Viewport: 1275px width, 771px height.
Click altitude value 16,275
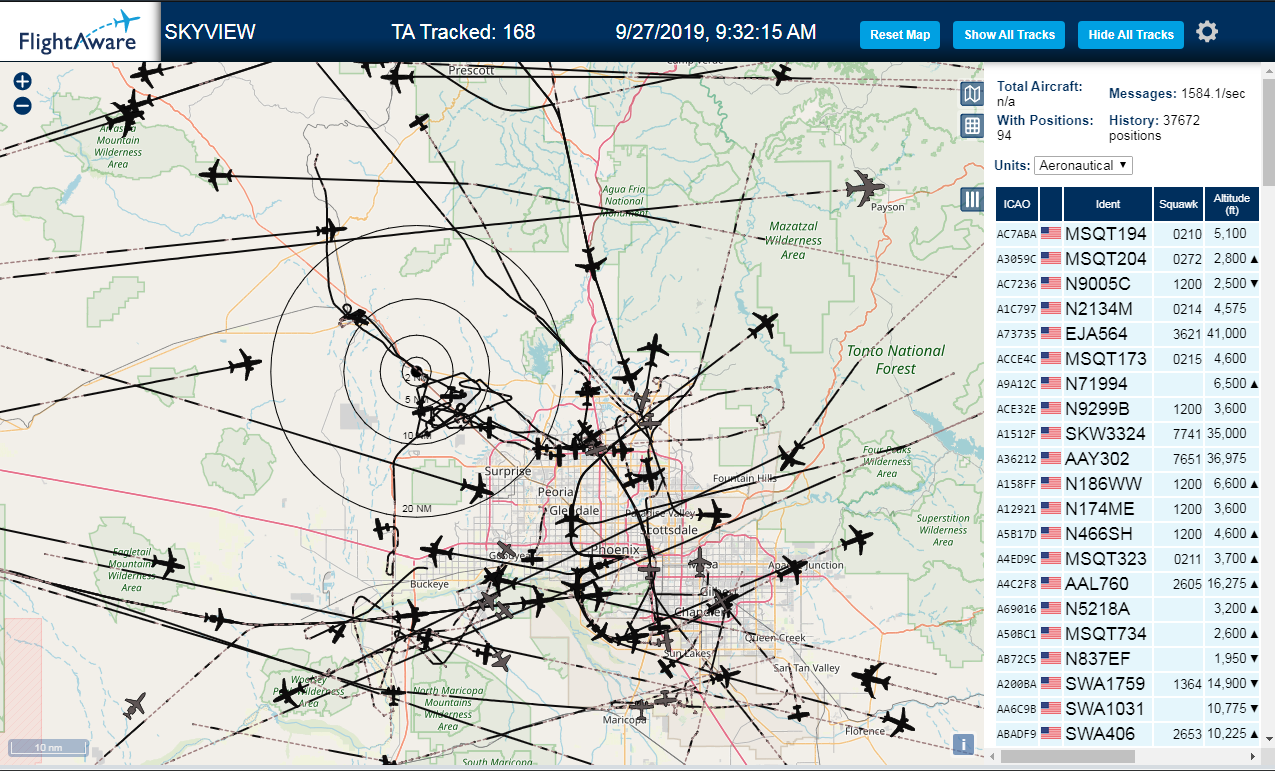click(1229, 584)
